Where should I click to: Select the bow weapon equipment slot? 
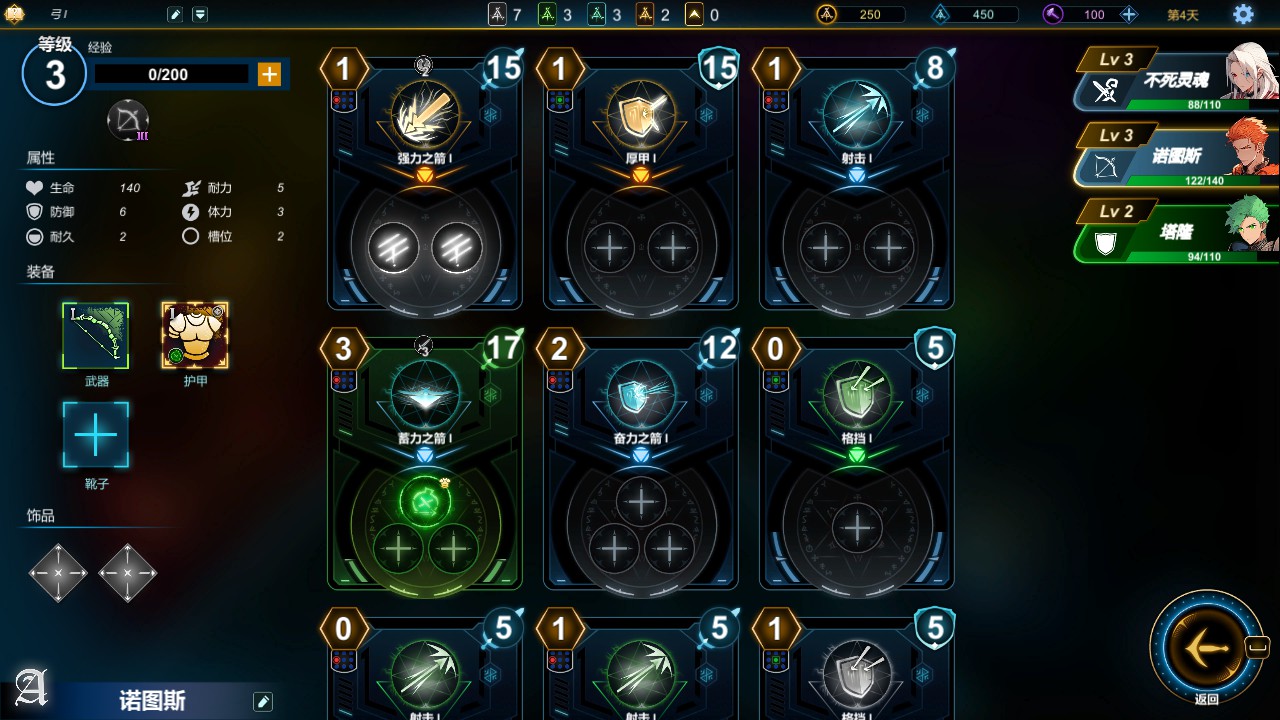tap(95, 336)
